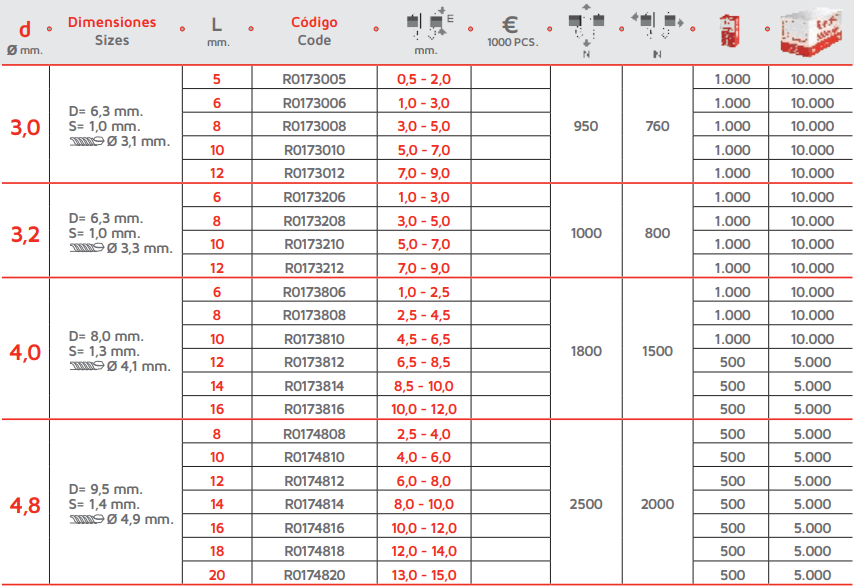Select diameter value 4,0

[x=25, y=352]
